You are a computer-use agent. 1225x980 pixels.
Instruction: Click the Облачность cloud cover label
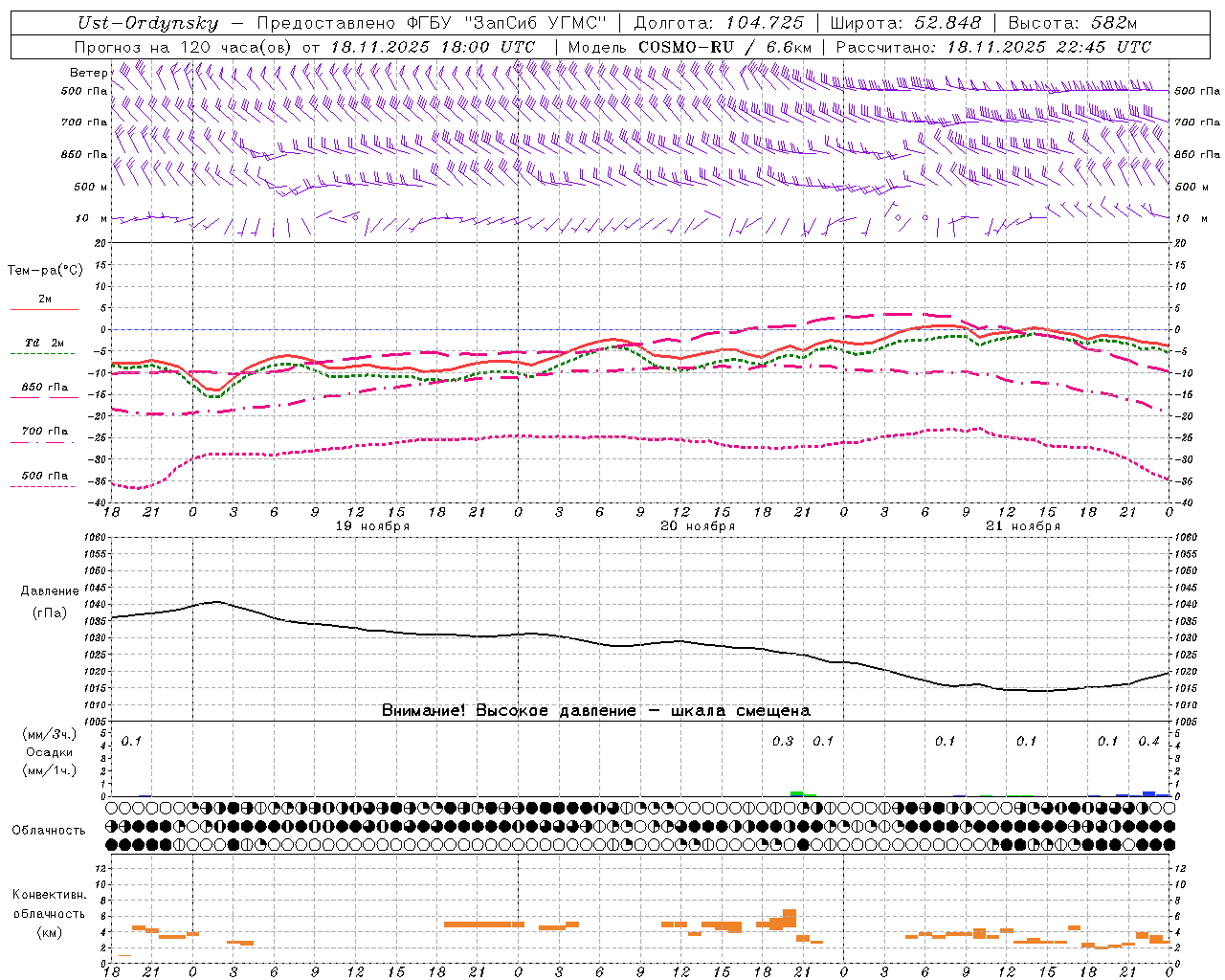49,831
